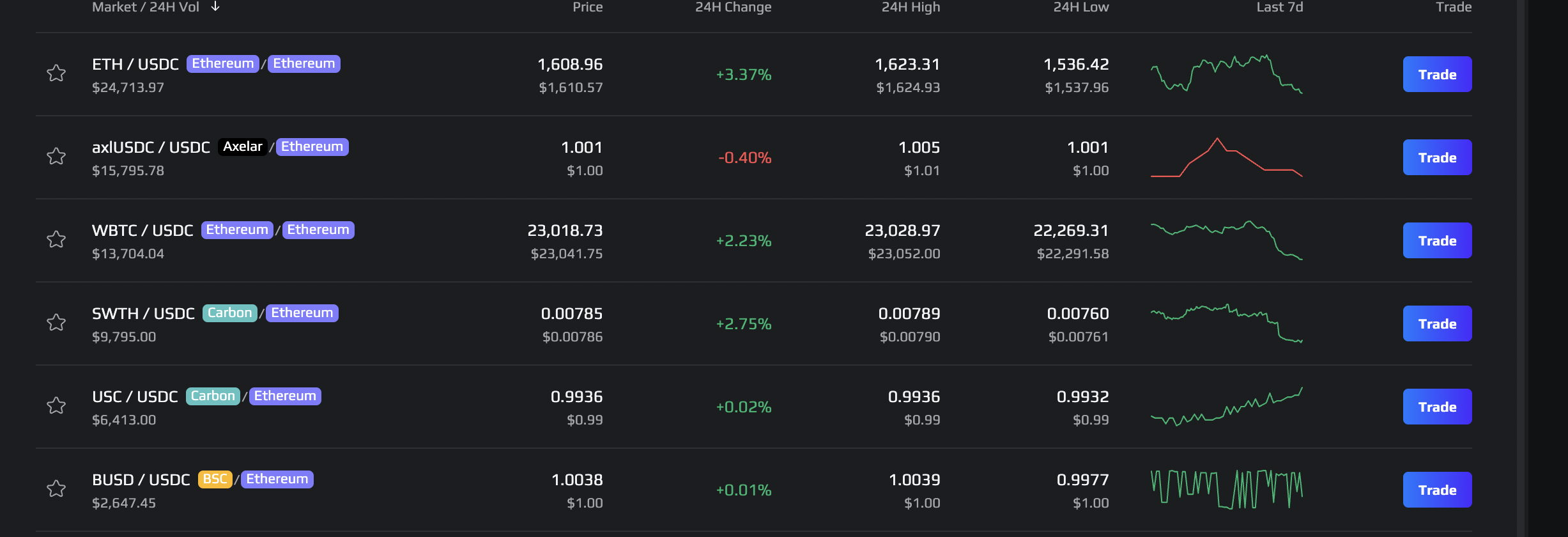Image resolution: width=1568 pixels, height=537 pixels.
Task: Click Trade button for ETH / USDC
Action: 1437,74
